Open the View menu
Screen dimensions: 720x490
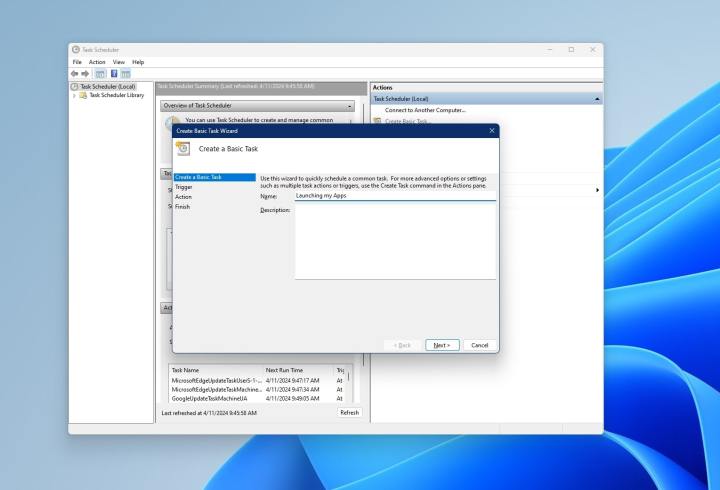118,62
